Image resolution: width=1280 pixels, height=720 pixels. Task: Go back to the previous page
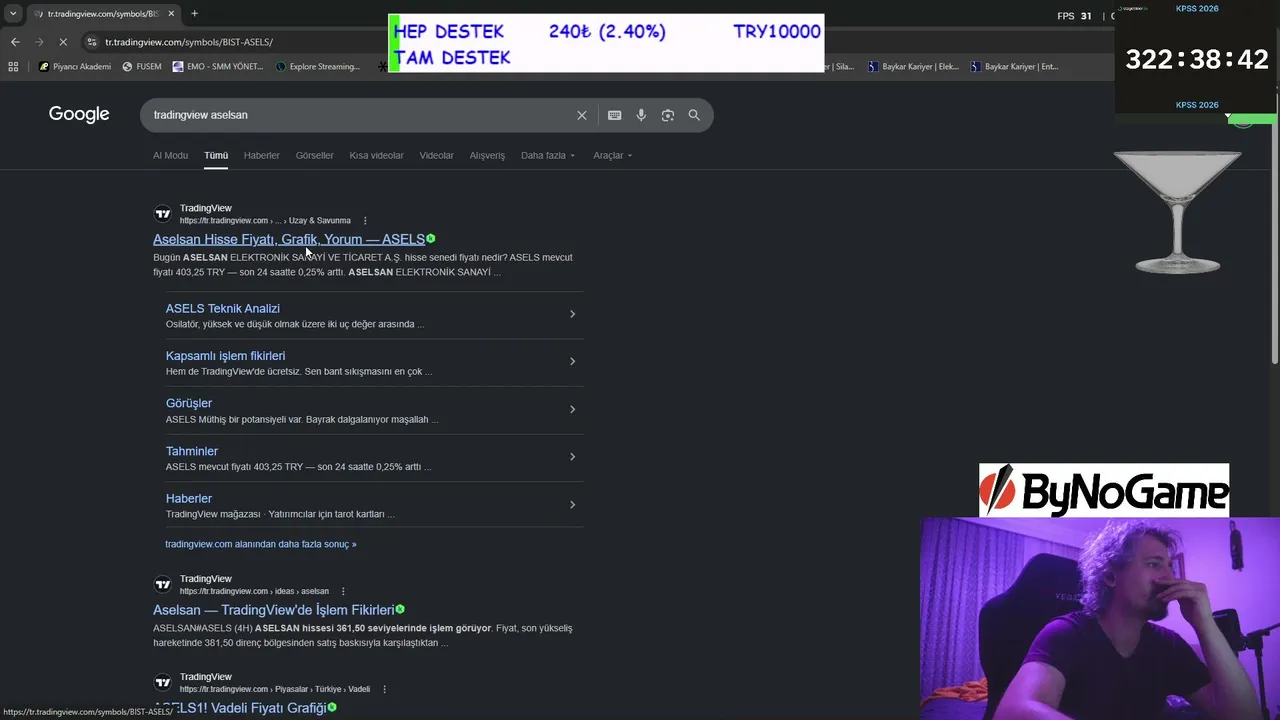click(x=15, y=42)
